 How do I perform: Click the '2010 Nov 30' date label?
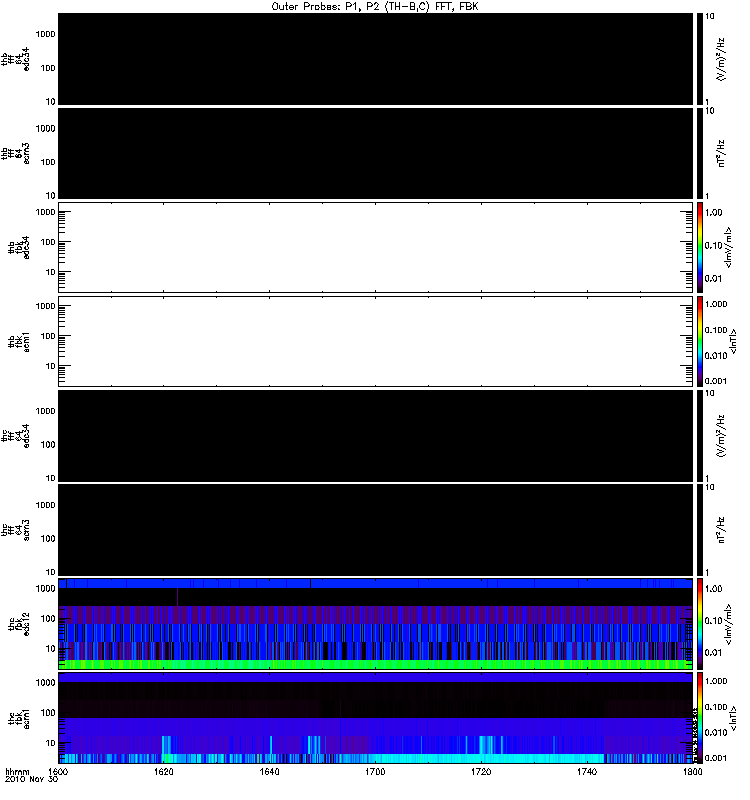pyautogui.click(x=31, y=779)
